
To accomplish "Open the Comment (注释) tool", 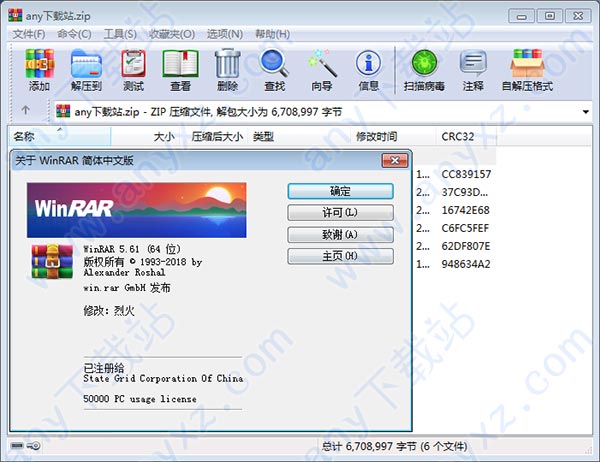I will pyautogui.click(x=473, y=70).
